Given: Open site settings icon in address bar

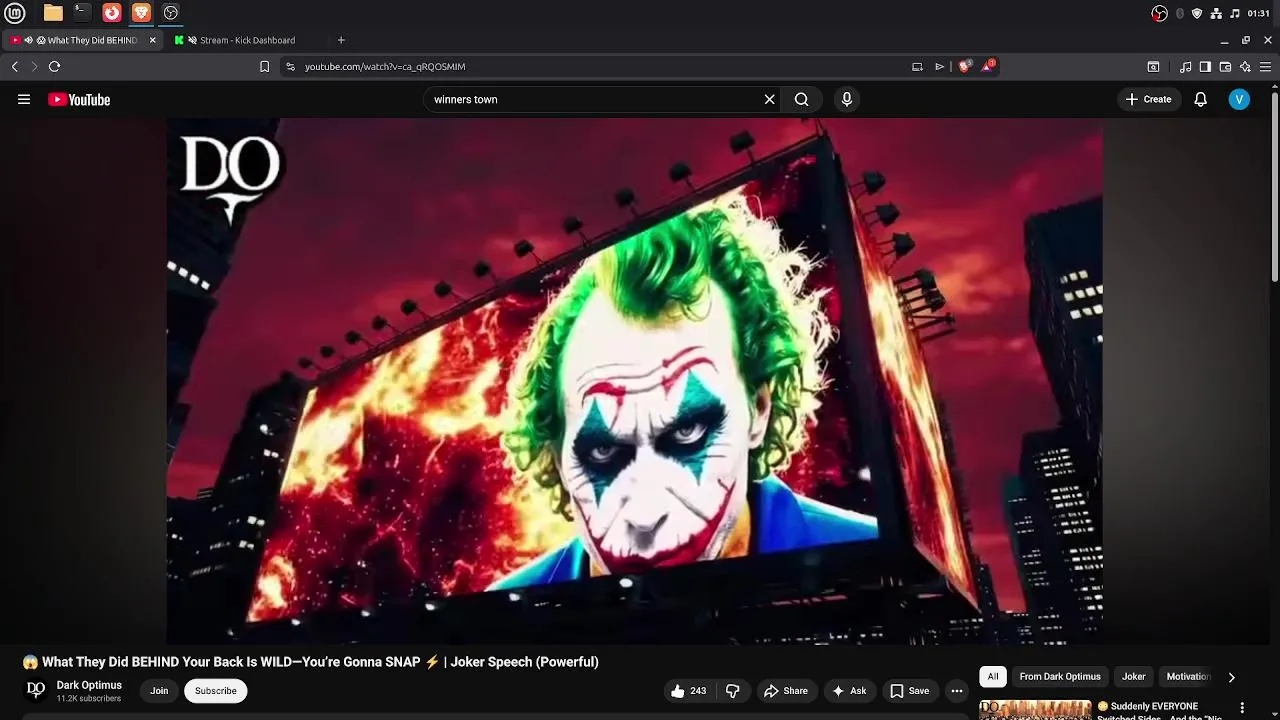Looking at the screenshot, I should point(290,67).
